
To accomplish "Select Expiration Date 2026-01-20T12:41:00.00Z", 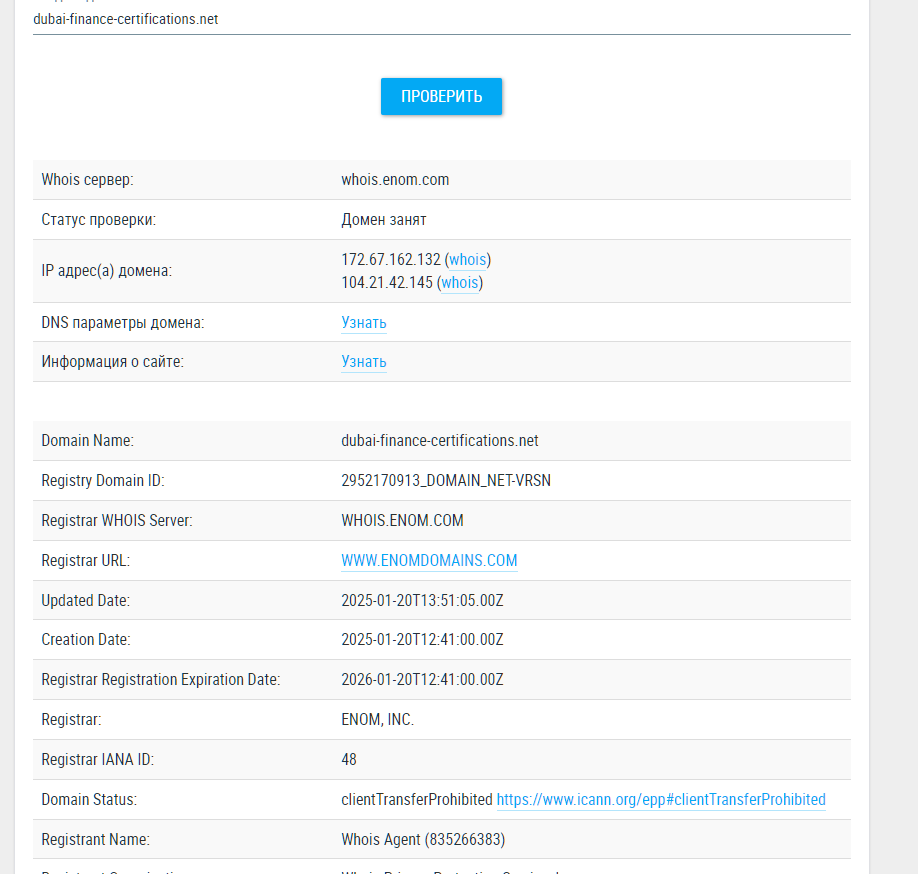I will (422, 680).
